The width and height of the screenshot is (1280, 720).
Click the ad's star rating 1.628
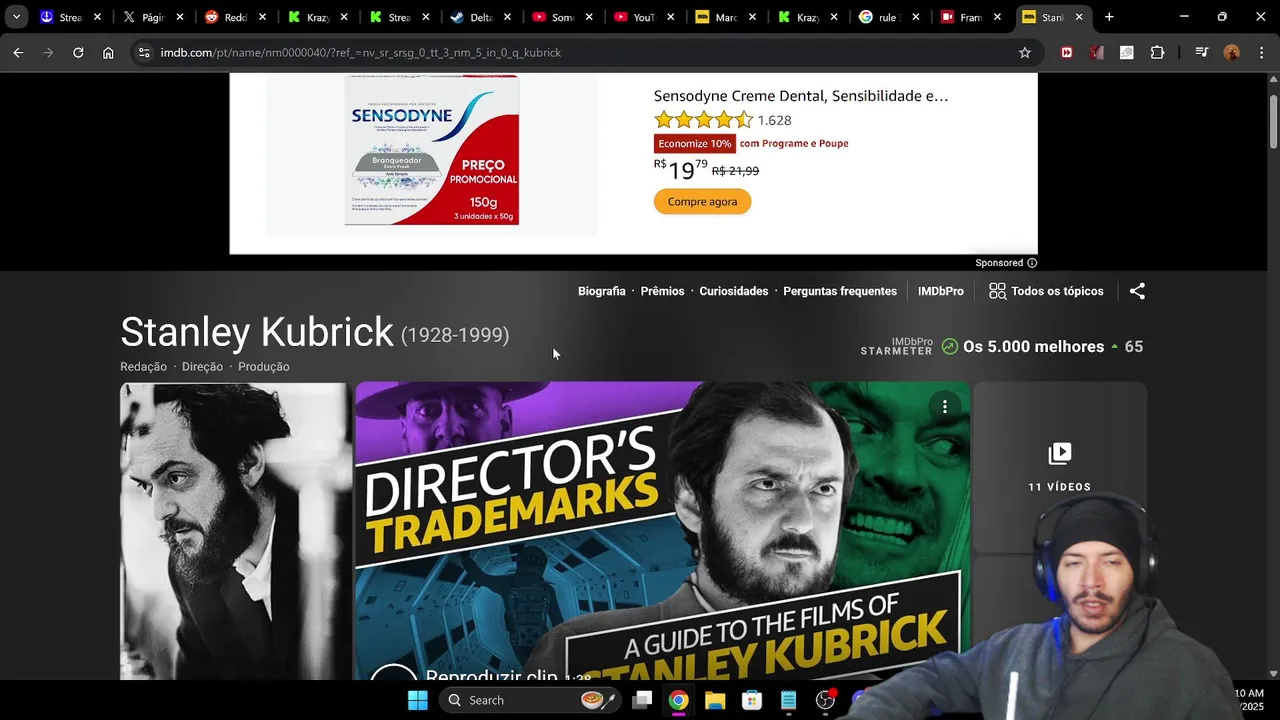pyautogui.click(x=722, y=120)
